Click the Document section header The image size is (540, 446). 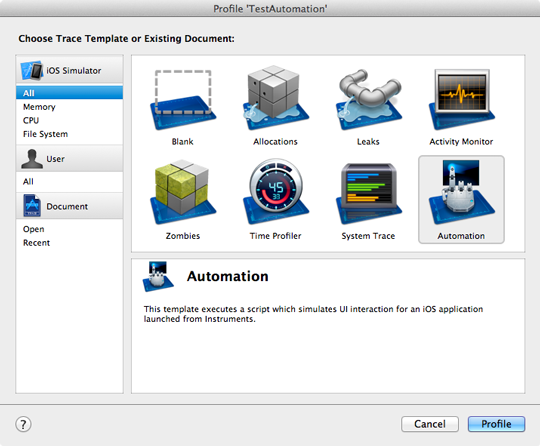(x=69, y=206)
